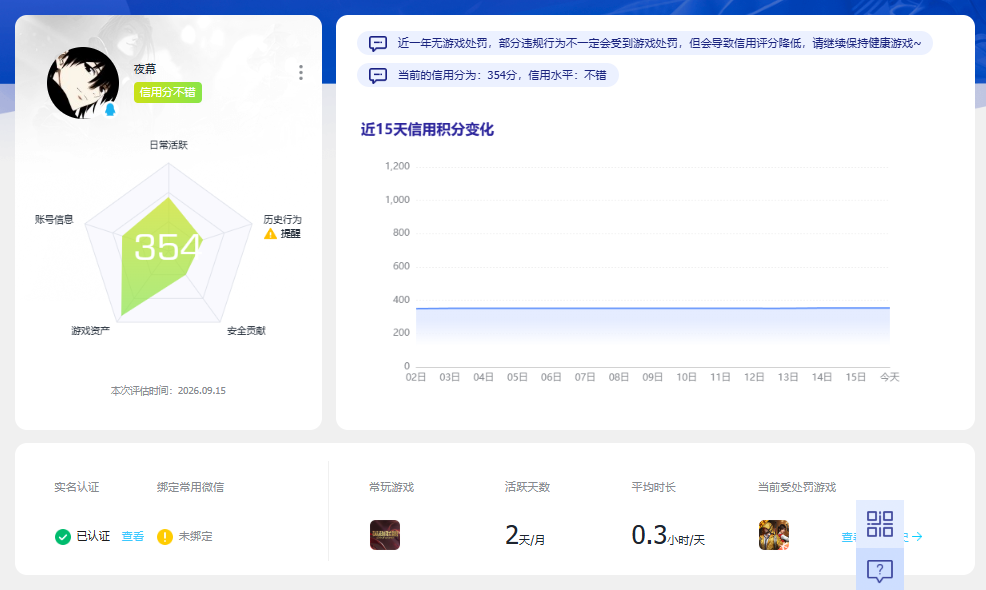This screenshot has width=986, height=590.
Task: Click the yellow exclamation icon by 未绑定
Action: pyautogui.click(x=165, y=537)
